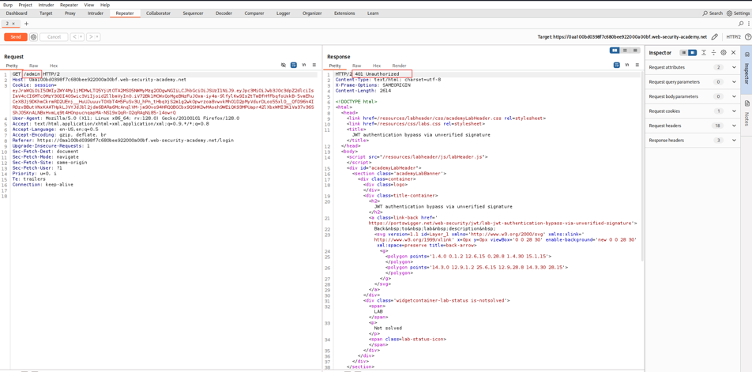Image resolution: width=755 pixels, height=375 pixels.
Task: Open Inspector settings gear icon
Action: point(723,52)
